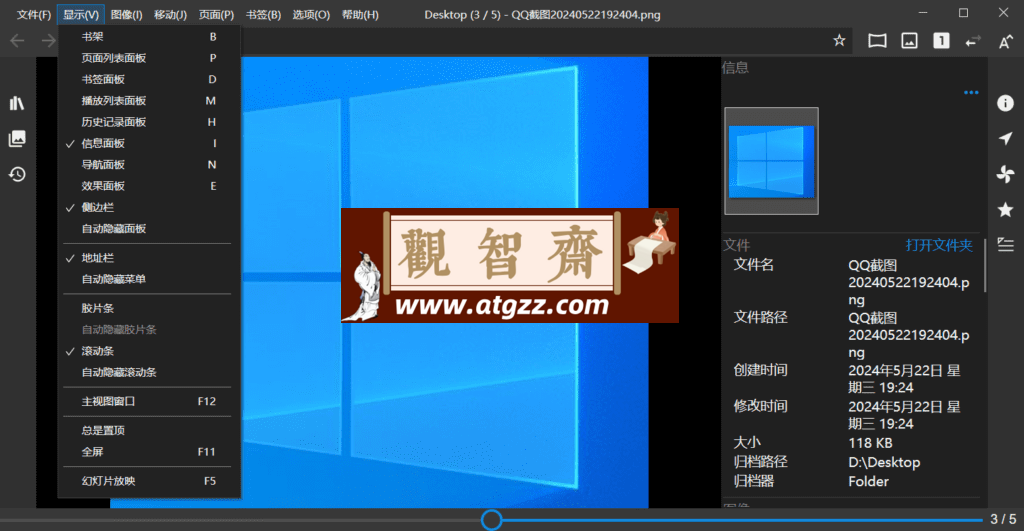This screenshot has width=1024, height=531.
Task: Select single page mode icon
Action: [x=941, y=41]
